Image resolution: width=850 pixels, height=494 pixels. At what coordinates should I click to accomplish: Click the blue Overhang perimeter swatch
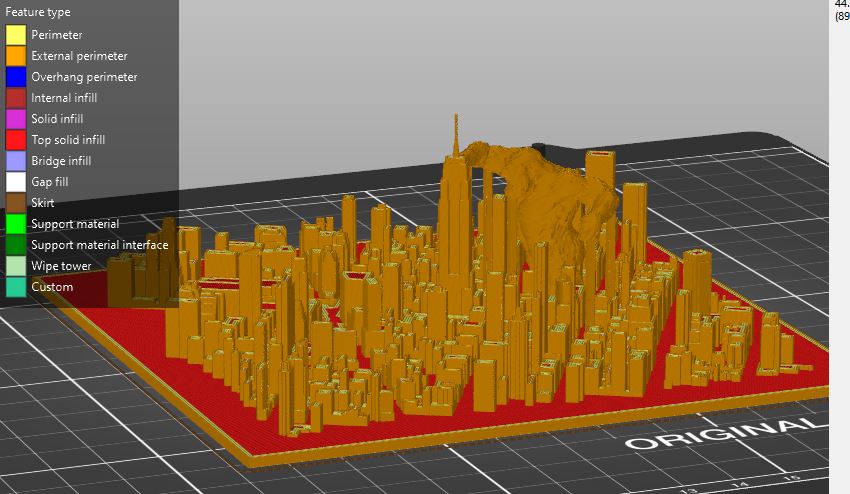tap(16, 77)
